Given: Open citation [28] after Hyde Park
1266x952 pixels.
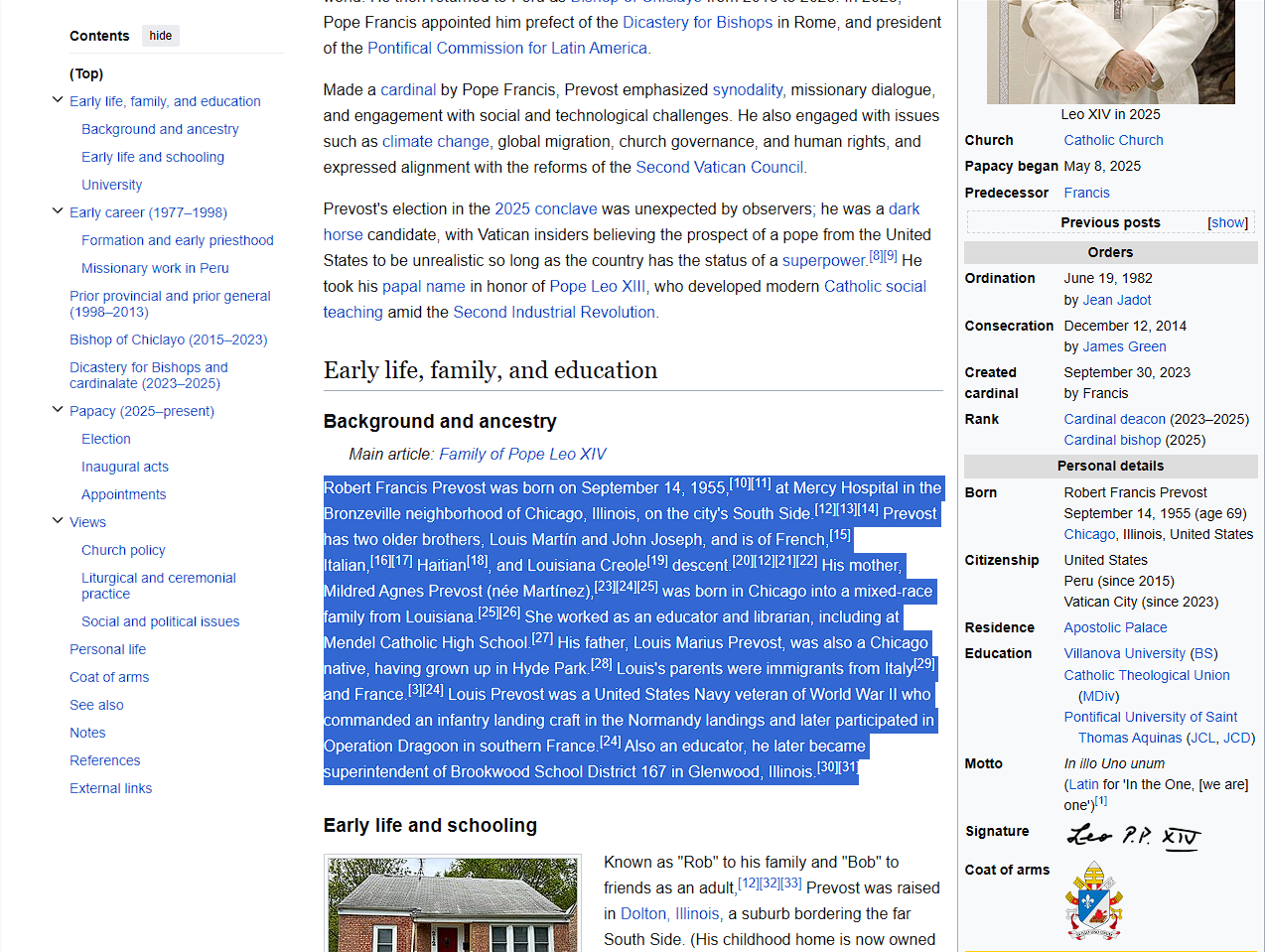Looking at the screenshot, I should (x=601, y=664).
